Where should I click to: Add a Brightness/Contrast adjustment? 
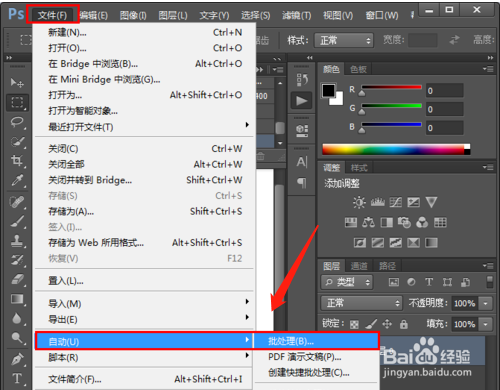[x=359, y=202]
